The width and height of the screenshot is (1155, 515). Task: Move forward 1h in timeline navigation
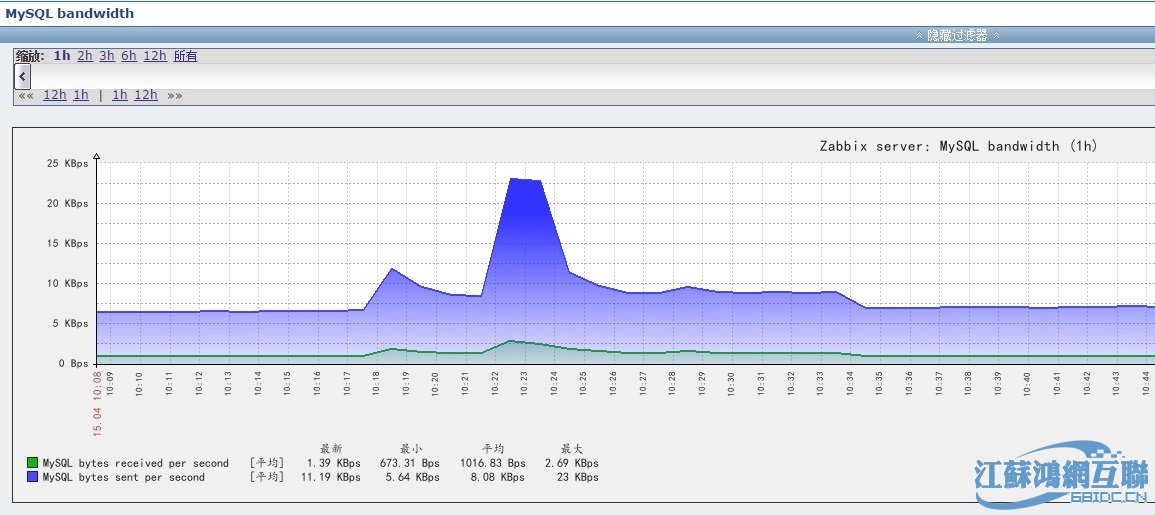[120, 96]
